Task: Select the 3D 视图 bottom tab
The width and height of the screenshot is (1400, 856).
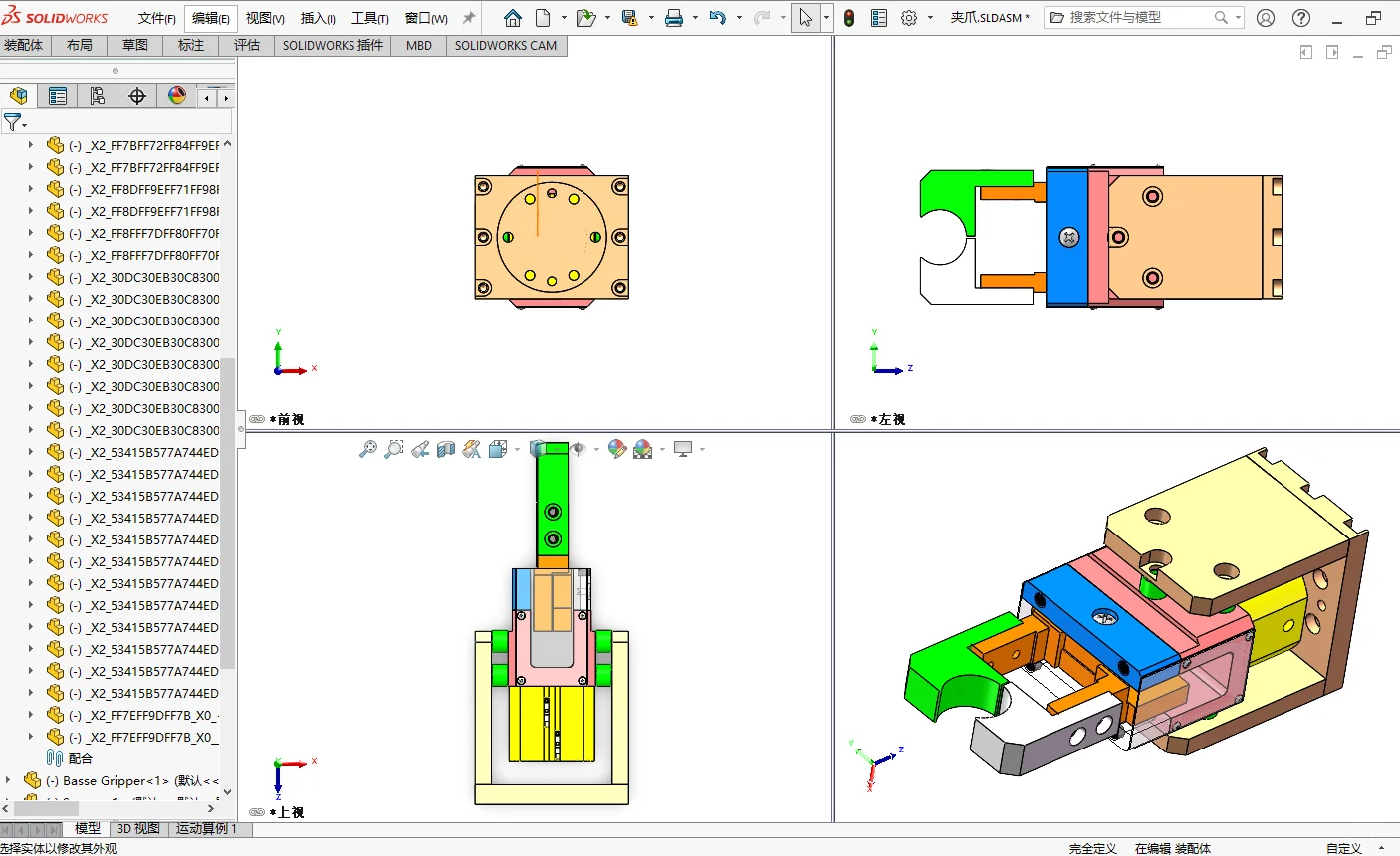Action: tap(138, 828)
